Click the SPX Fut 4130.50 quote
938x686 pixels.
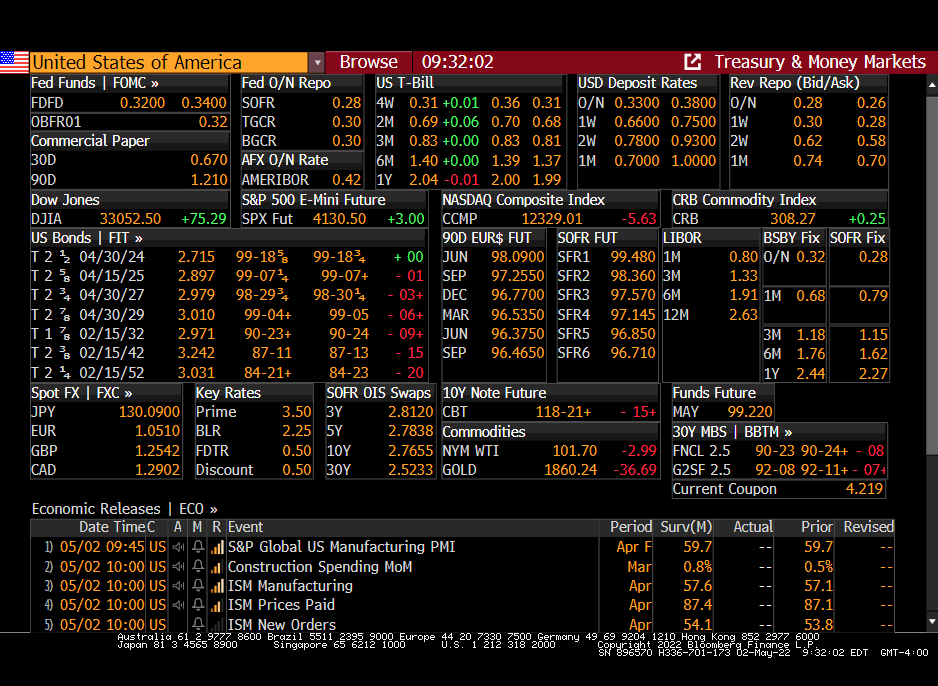(x=333, y=219)
